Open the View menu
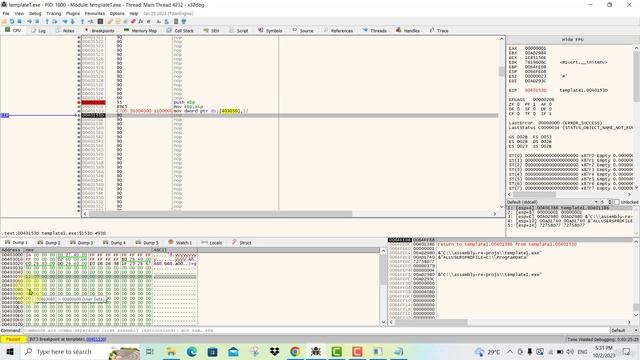The width and height of the screenshot is (640, 360). click(x=19, y=13)
